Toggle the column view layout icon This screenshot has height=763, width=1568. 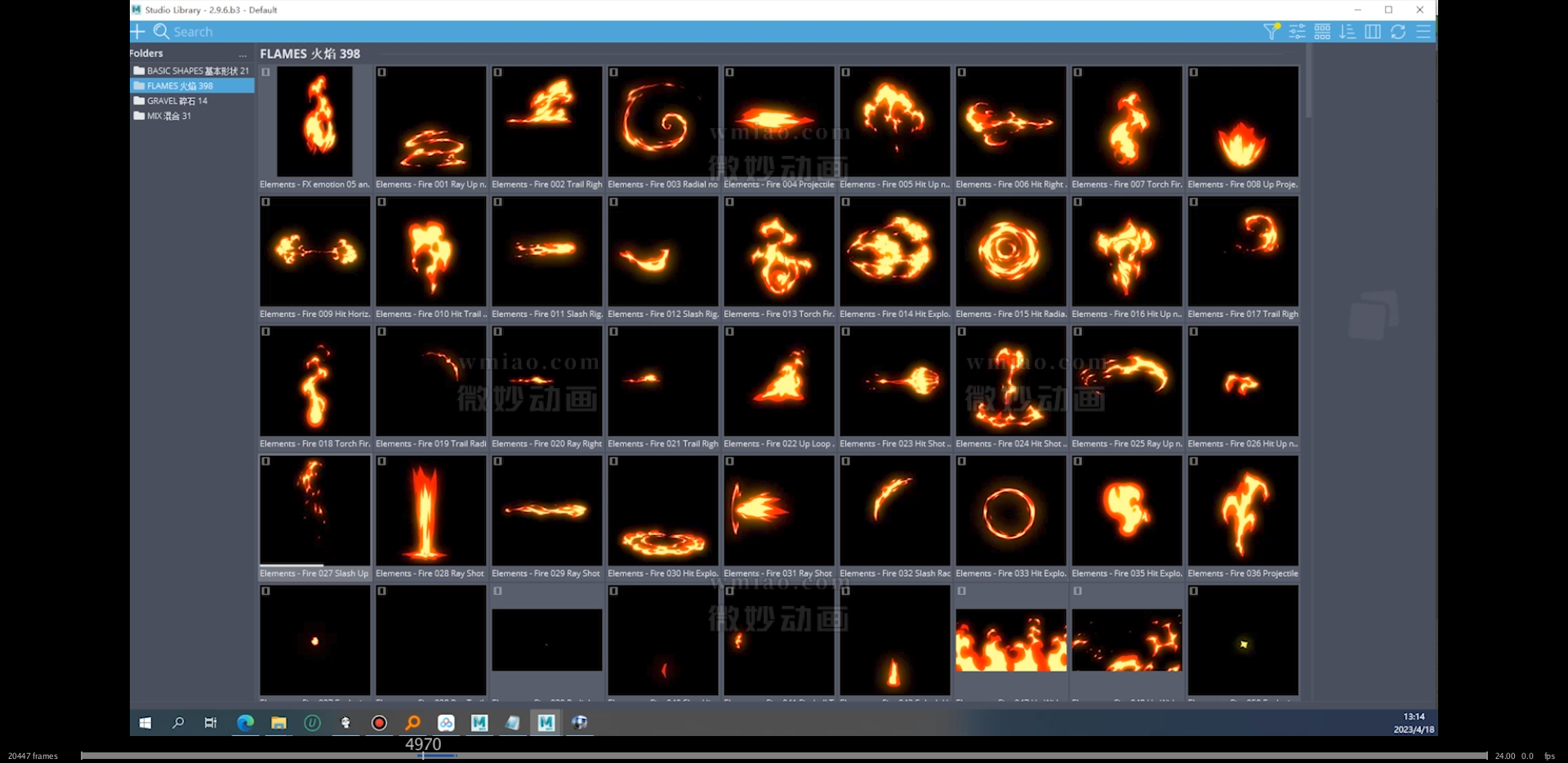1373,31
